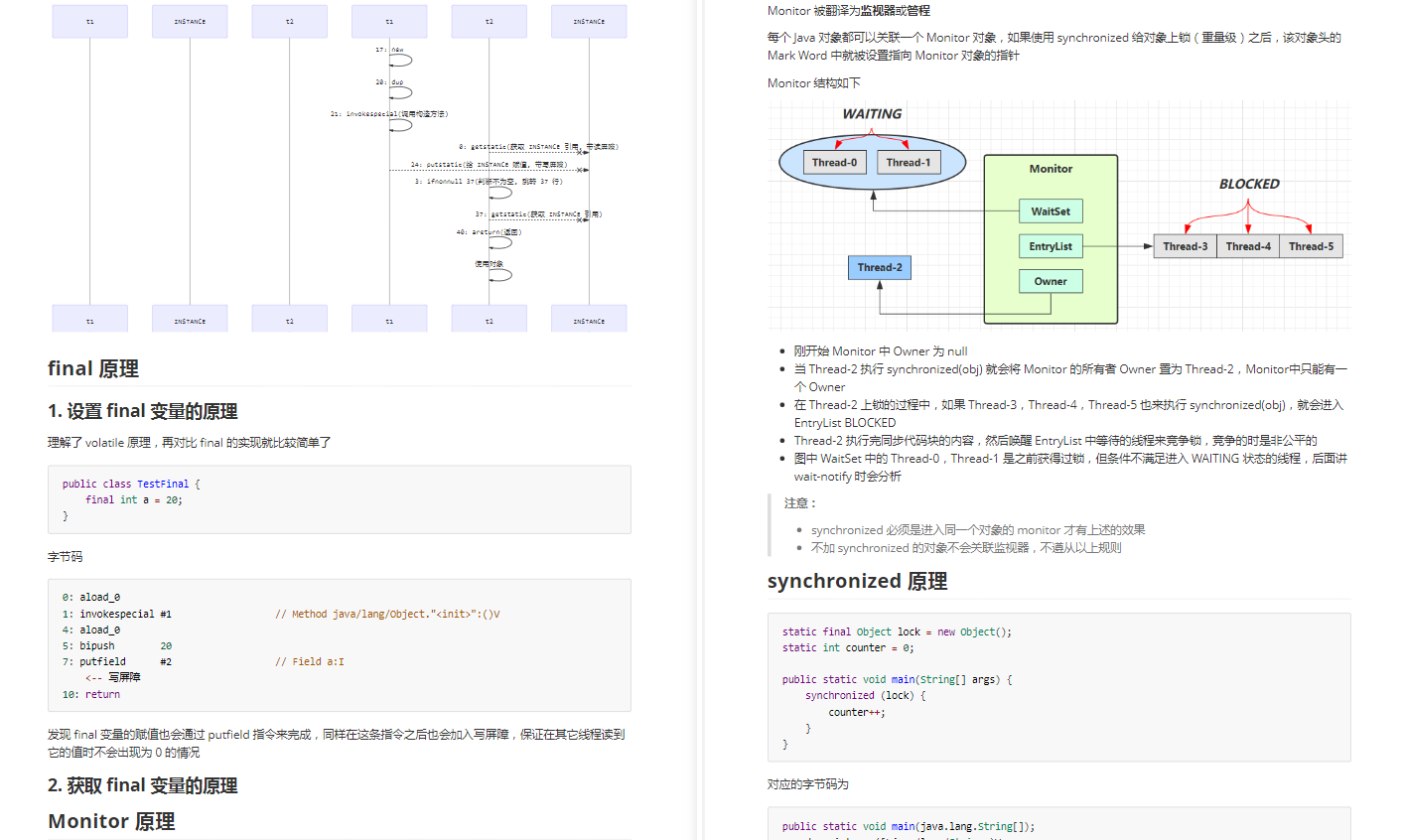Click code line "public static void main(String[] args) {"

point(897,680)
